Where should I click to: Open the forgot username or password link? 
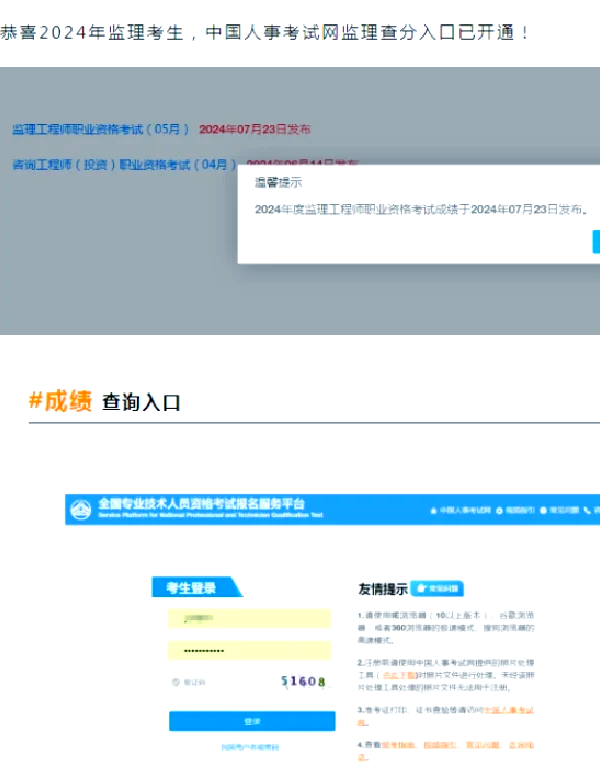coord(250,747)
